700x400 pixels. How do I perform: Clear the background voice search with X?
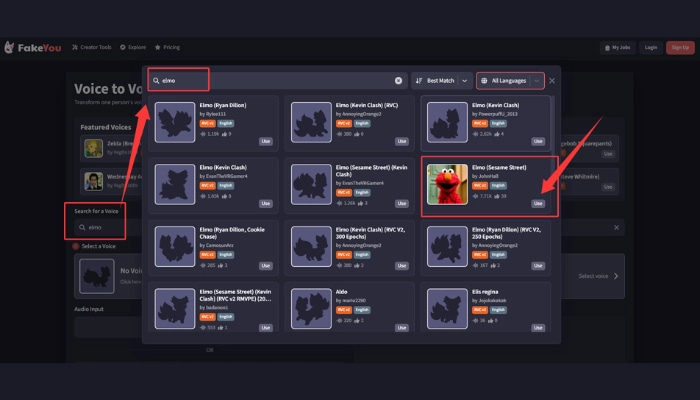tap(617, 227)
